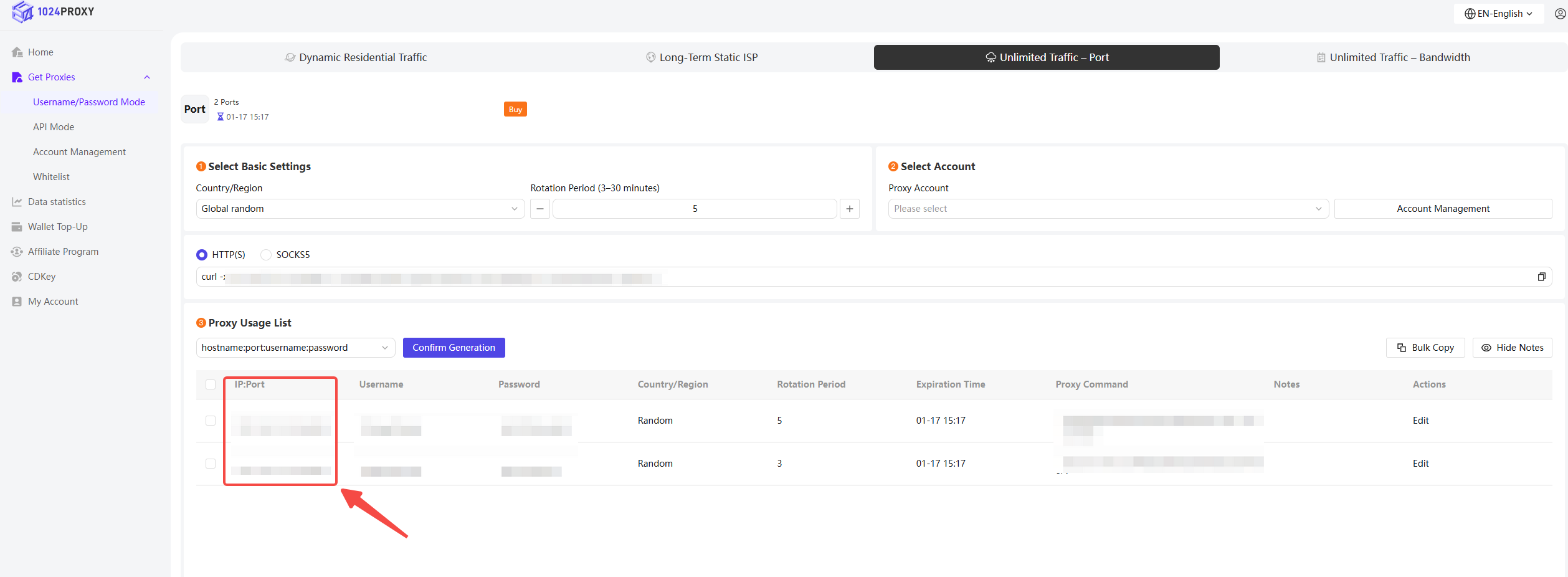
Task: Click the user profile icon
Action: point(1560,14)
